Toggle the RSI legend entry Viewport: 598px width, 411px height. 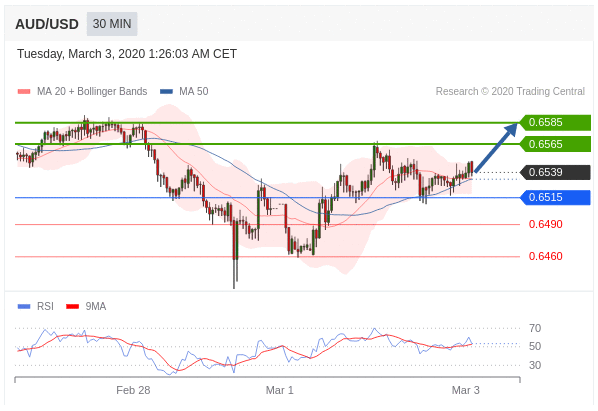point(36,307)
